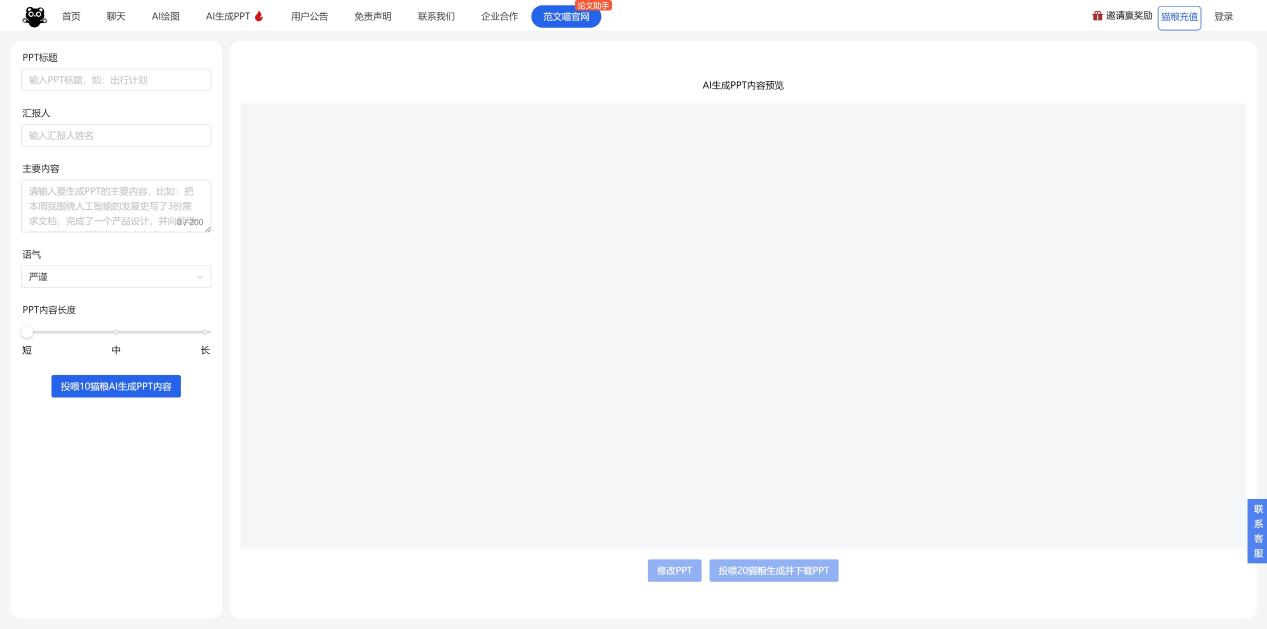Viewport: 1267px width, 629px height.
Task: Open the AI绘图 page
Action: pos(166,17)
